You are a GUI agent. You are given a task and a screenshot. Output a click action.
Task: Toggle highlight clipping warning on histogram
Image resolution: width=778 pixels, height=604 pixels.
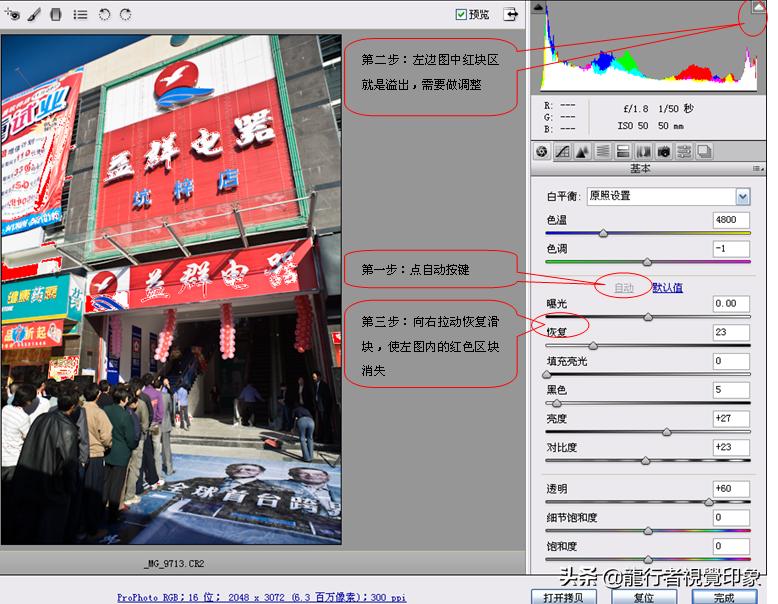click(x=759, y=6)
